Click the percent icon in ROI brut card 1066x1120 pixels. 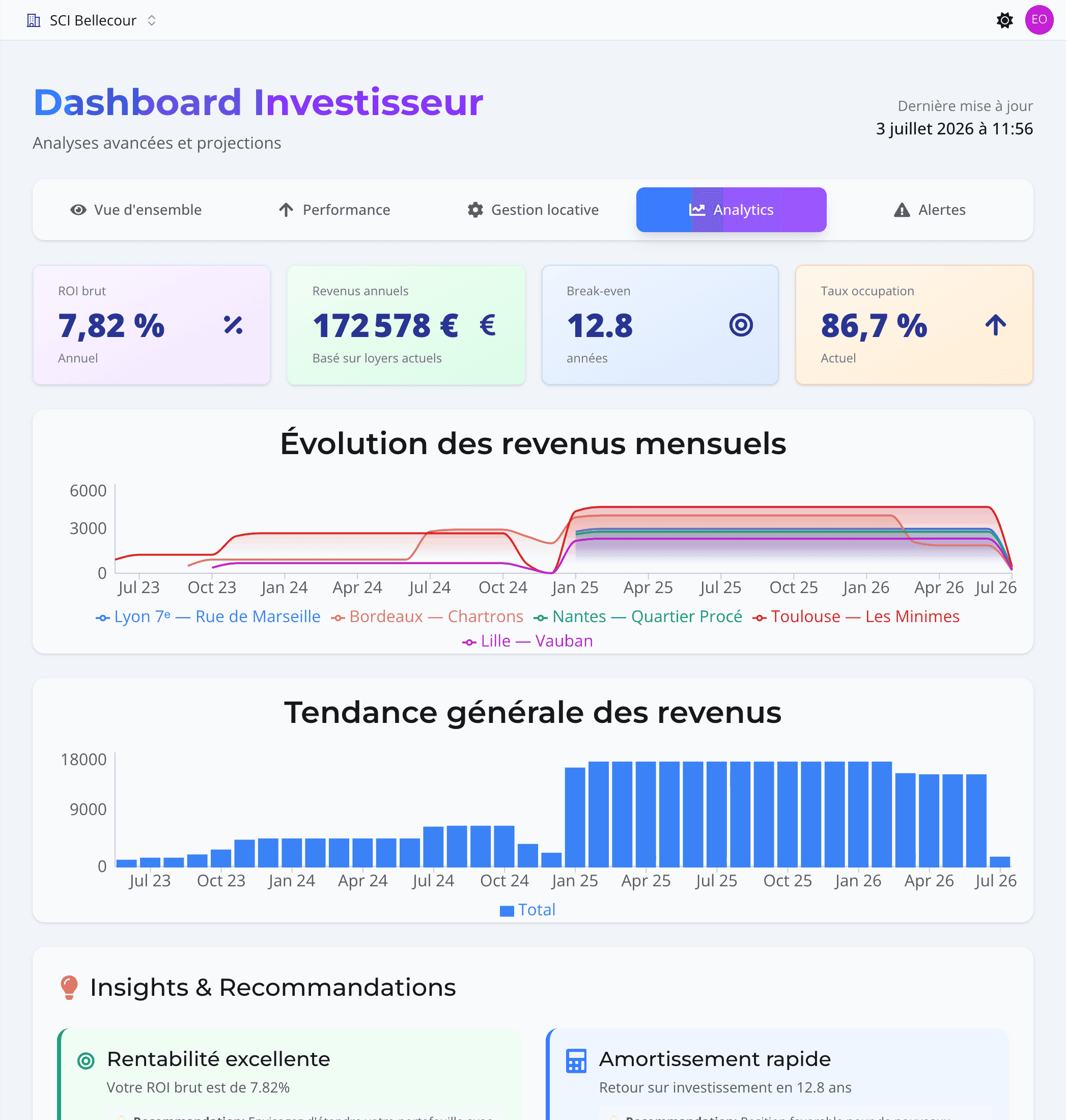tap(233, 325)
